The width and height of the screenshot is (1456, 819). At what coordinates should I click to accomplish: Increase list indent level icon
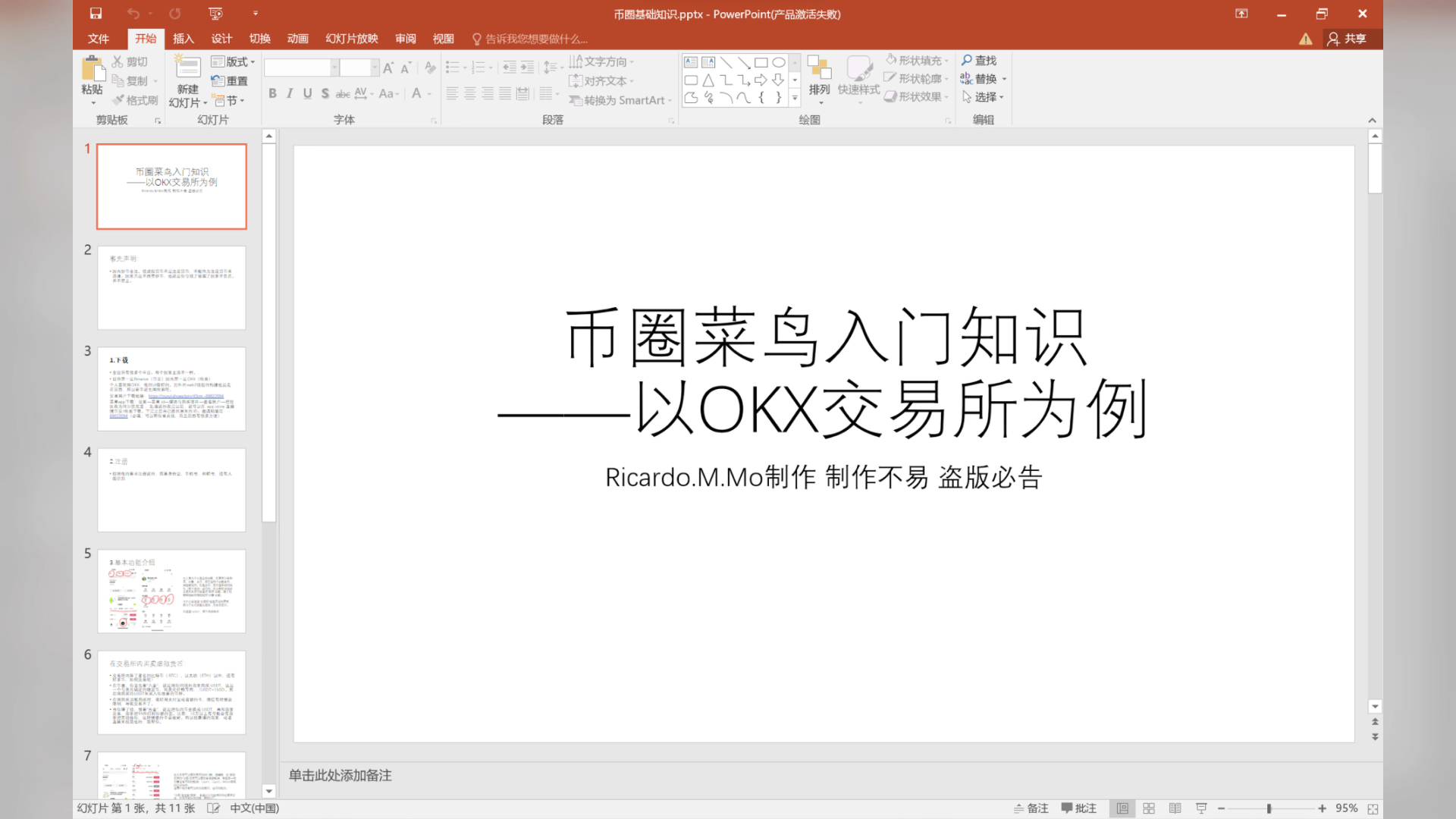[527, 67]
